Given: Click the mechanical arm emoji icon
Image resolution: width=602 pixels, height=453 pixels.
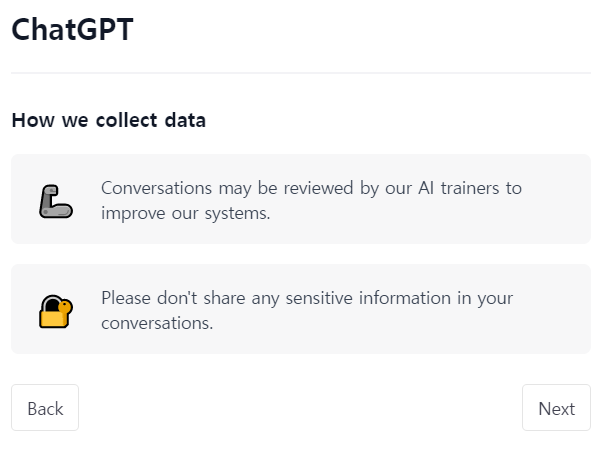Looking at the screenshot, I should click(x=55, y=201).
